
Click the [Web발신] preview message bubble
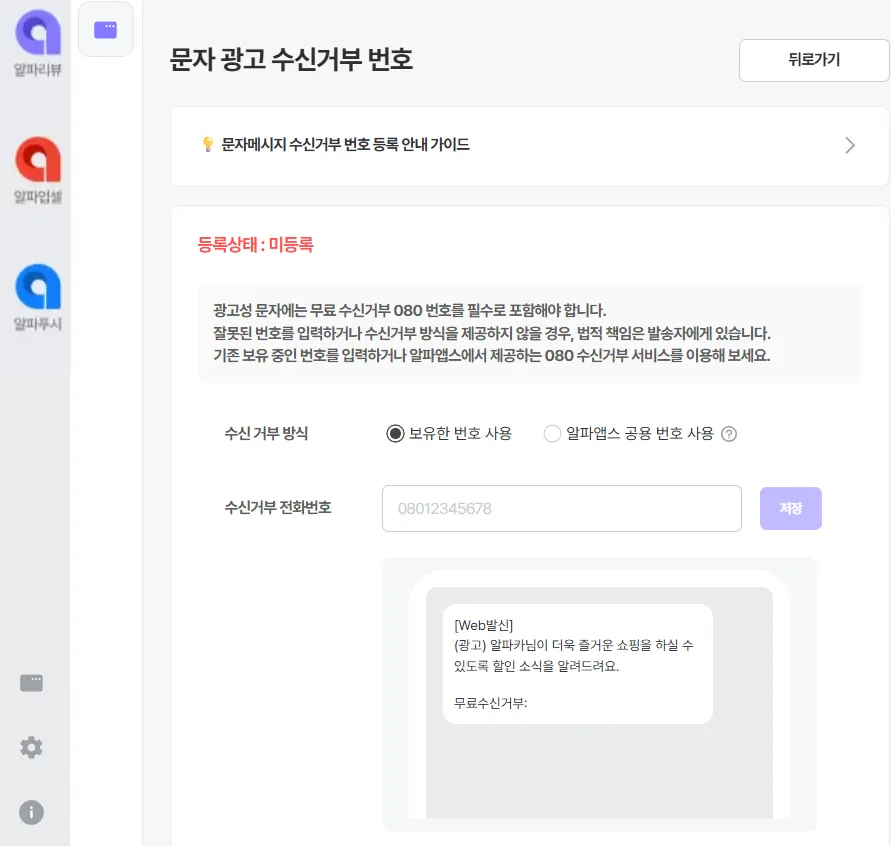[577, 664]
